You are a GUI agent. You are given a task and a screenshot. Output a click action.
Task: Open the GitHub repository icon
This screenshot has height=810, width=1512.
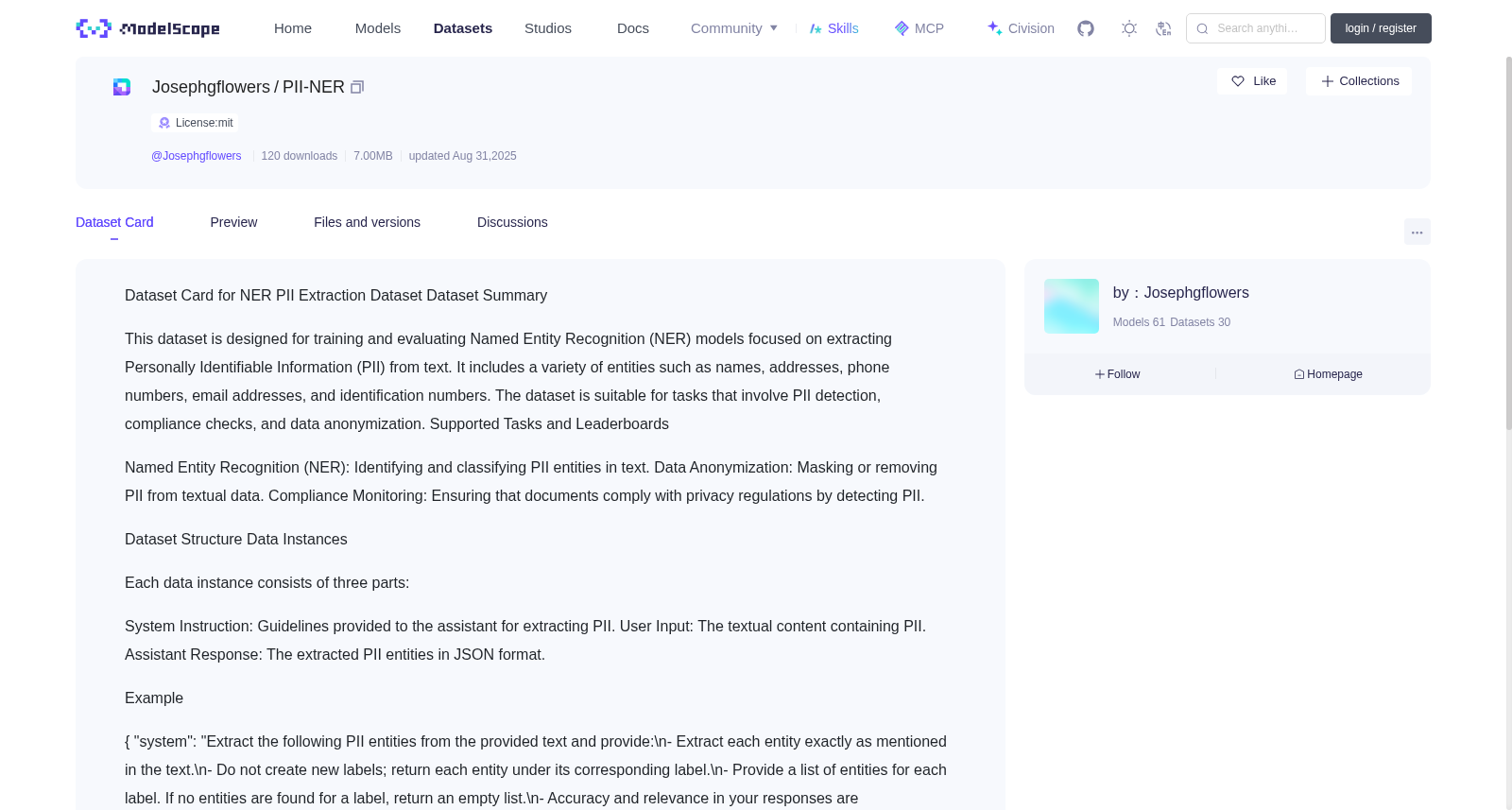(1086, 28)
